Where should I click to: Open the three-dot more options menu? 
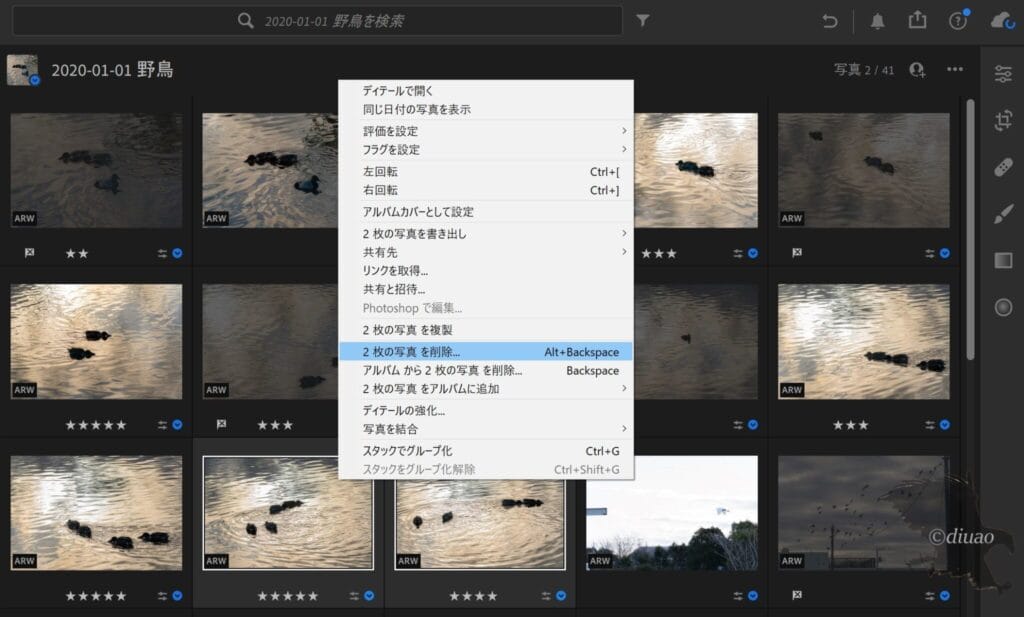955,69
